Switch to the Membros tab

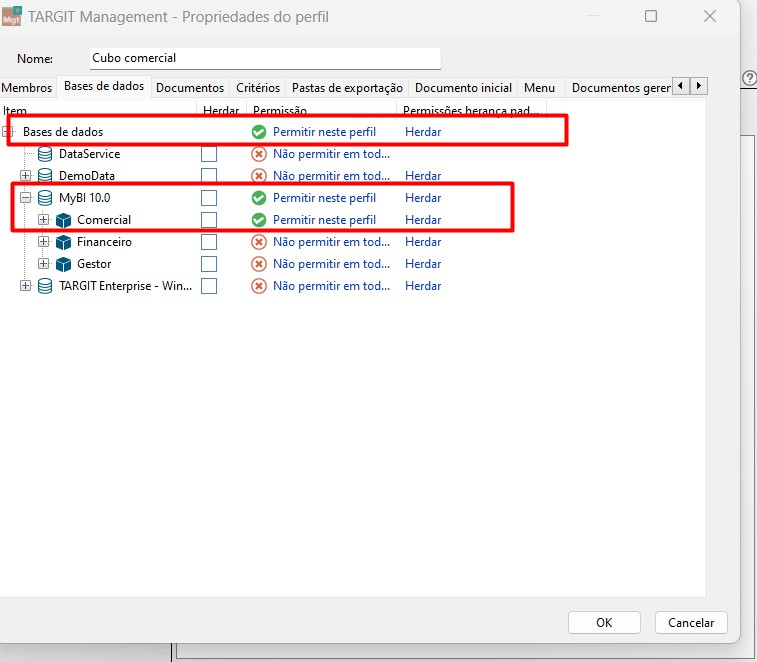click(27, 88)
